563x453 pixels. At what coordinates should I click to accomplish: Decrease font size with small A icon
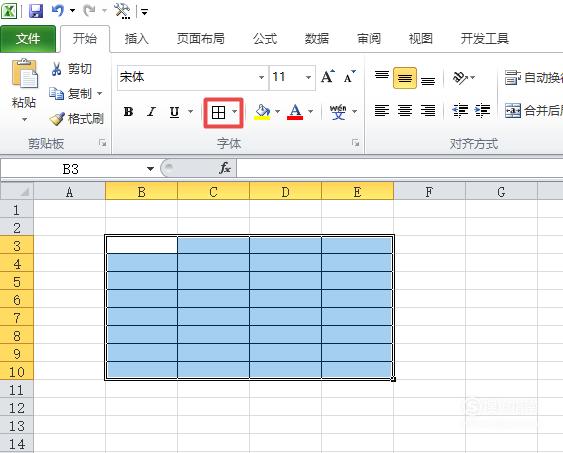point(349,76)
